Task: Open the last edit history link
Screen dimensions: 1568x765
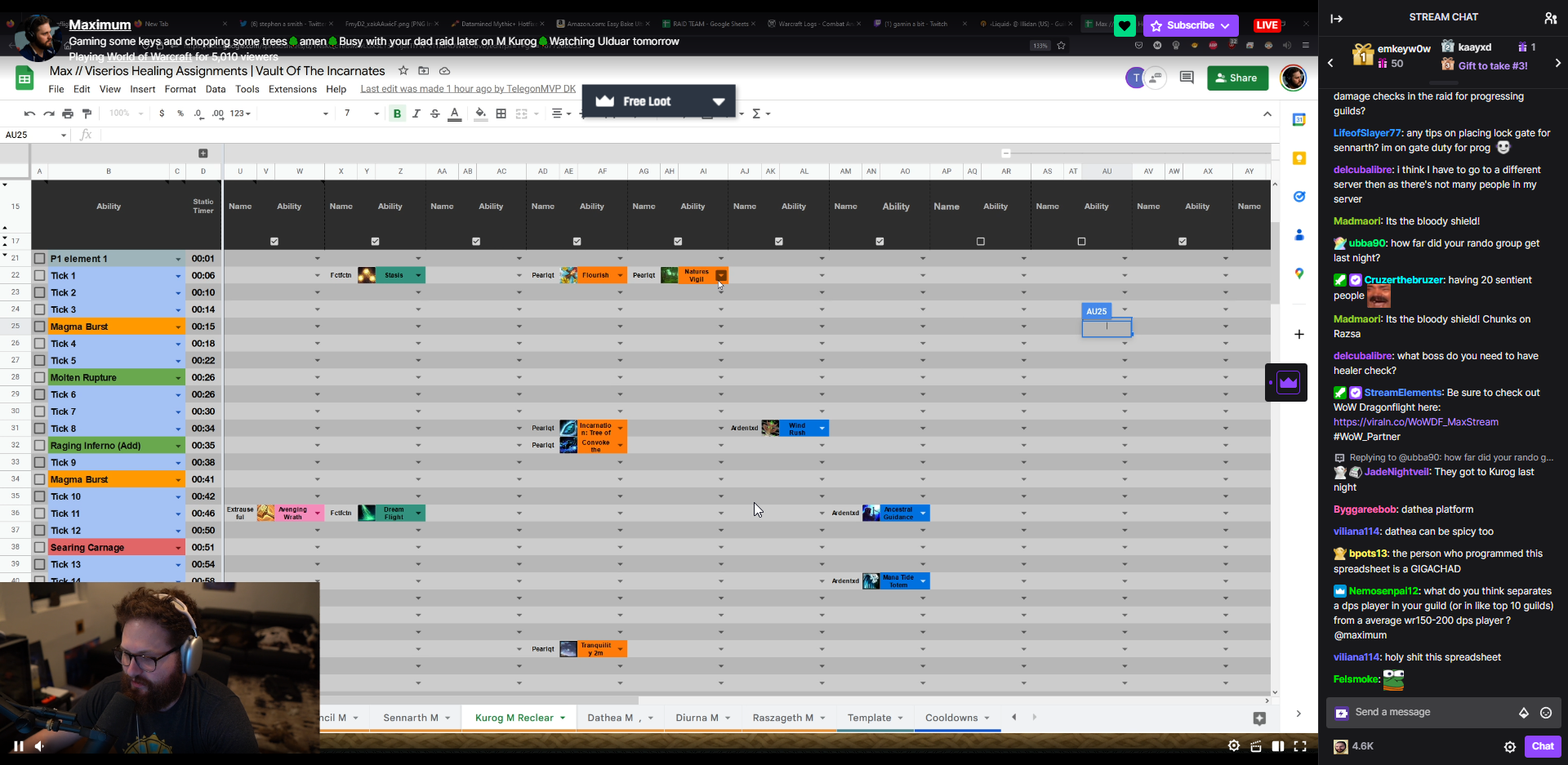Action: pyautogui.click(x=468, y=89)
